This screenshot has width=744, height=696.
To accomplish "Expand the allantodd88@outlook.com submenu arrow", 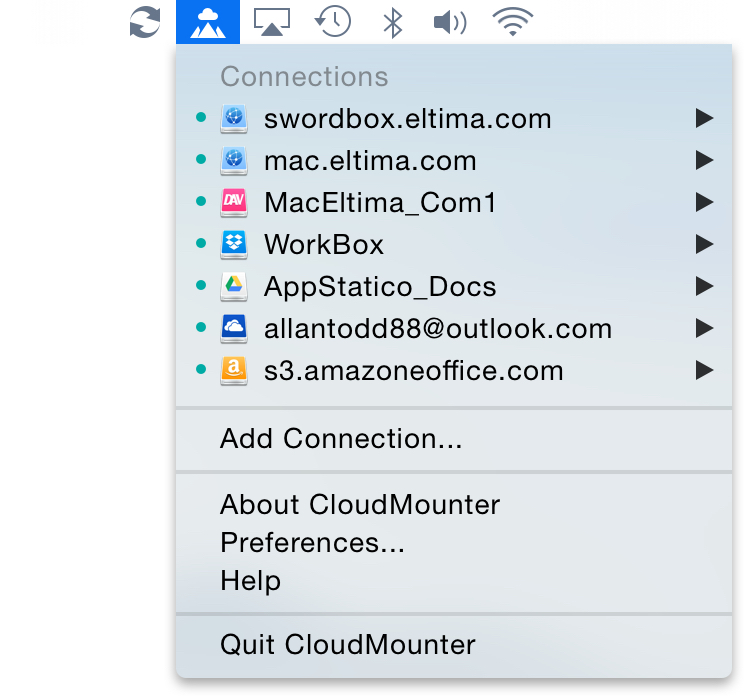I will [705, 328].
